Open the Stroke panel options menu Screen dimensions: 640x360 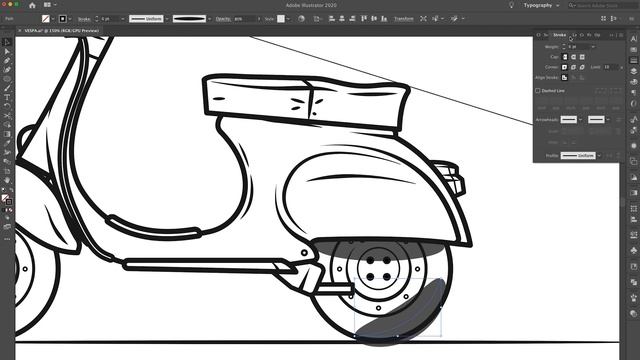[x=621, y=35]
